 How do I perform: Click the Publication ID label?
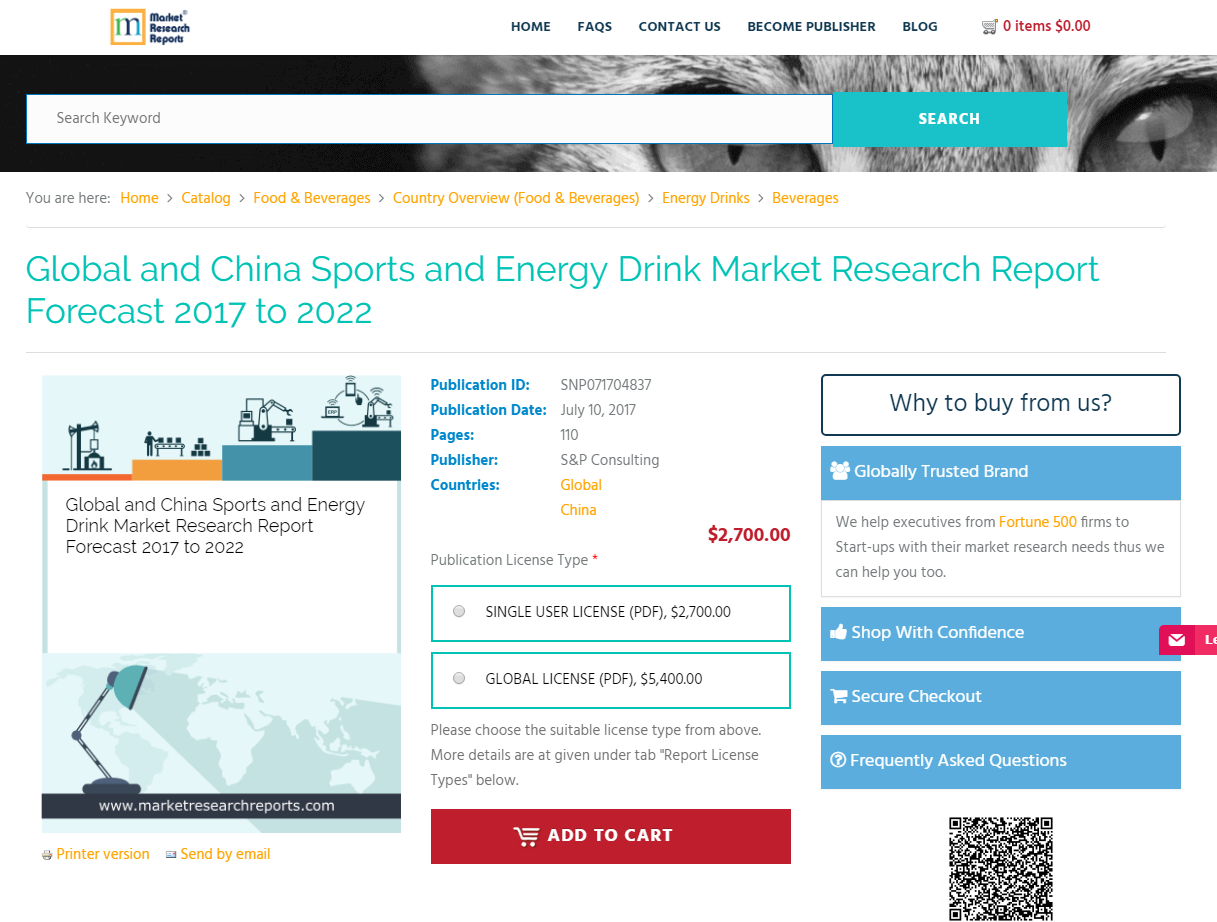(x=480, y=385)
